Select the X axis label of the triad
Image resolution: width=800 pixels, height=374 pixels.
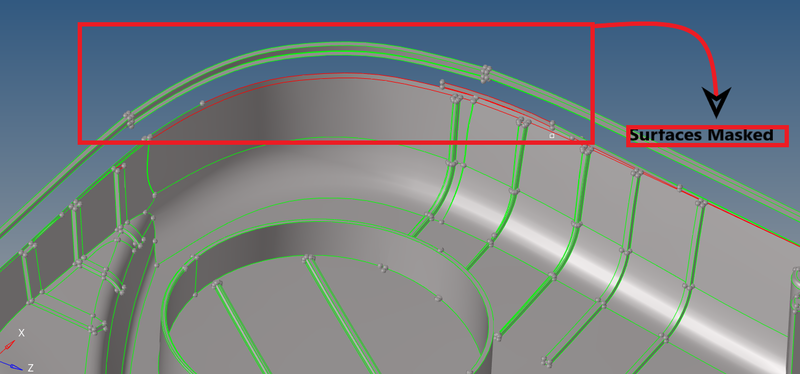click(21, 333)
